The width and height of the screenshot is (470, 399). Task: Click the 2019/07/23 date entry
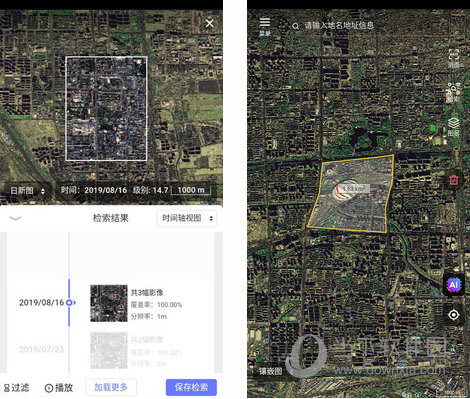tap(41, 349)
